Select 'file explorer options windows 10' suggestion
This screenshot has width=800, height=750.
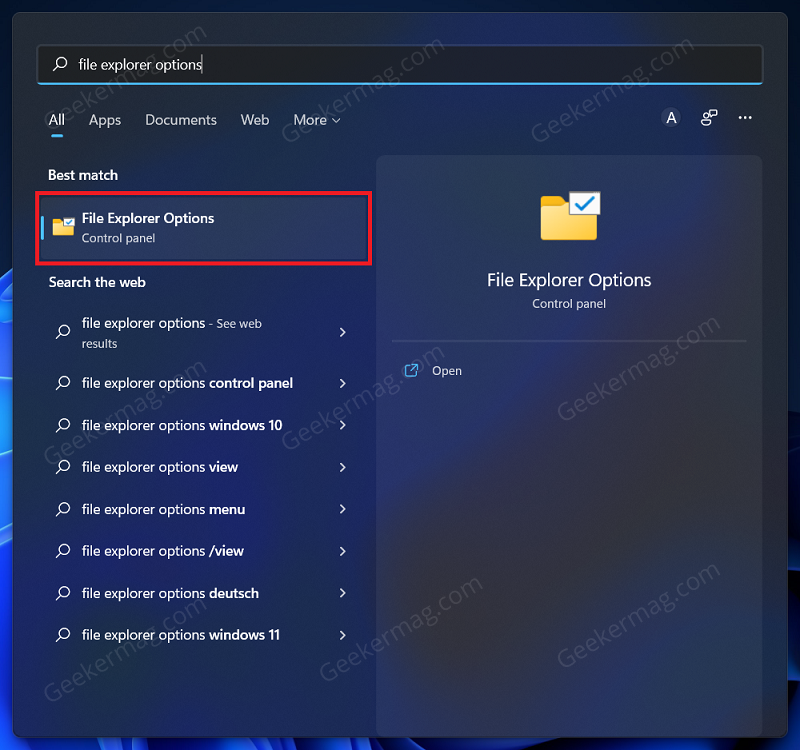pyautogui.click(x=202, y=425)
